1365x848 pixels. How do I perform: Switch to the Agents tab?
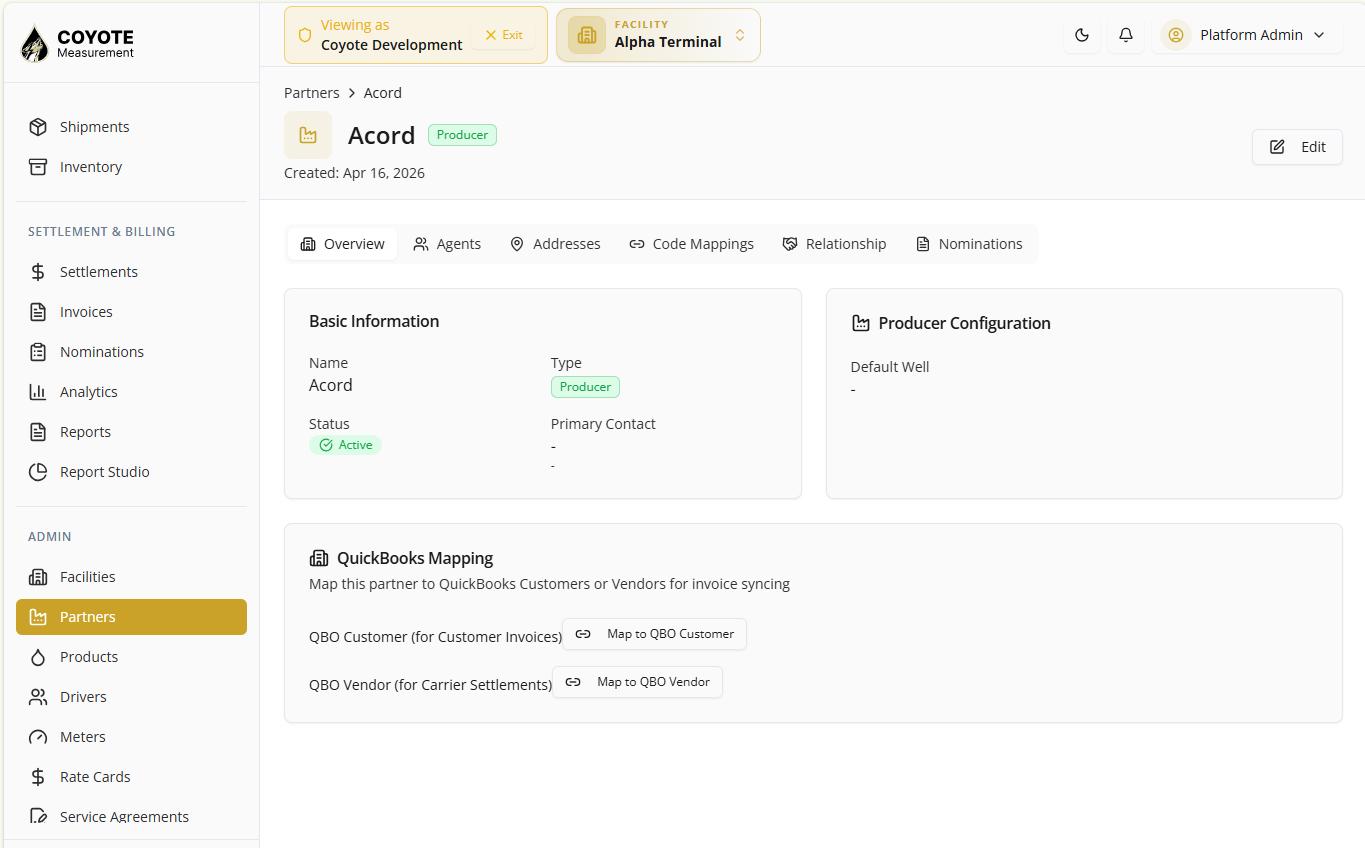(x=447, y=244)
